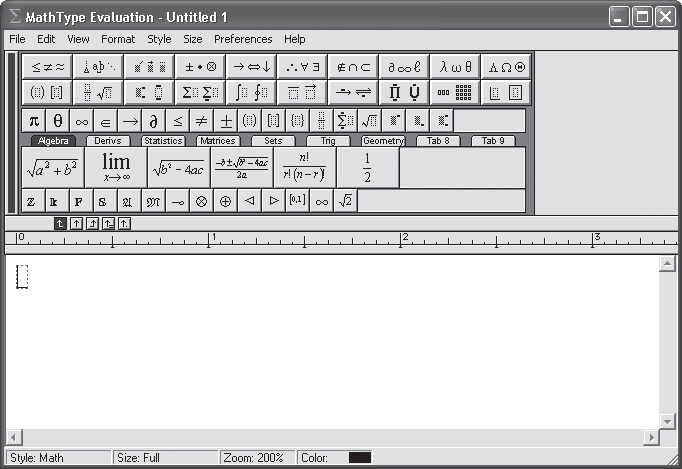The image size is (682, 469).
Task: Insert the pi symbol
Action: [x=33, y=121]
